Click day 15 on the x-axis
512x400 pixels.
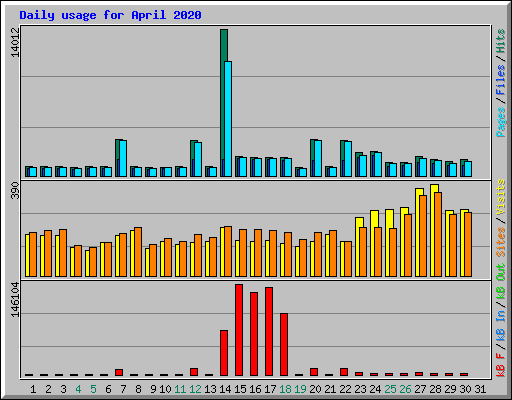click(240, 389)
